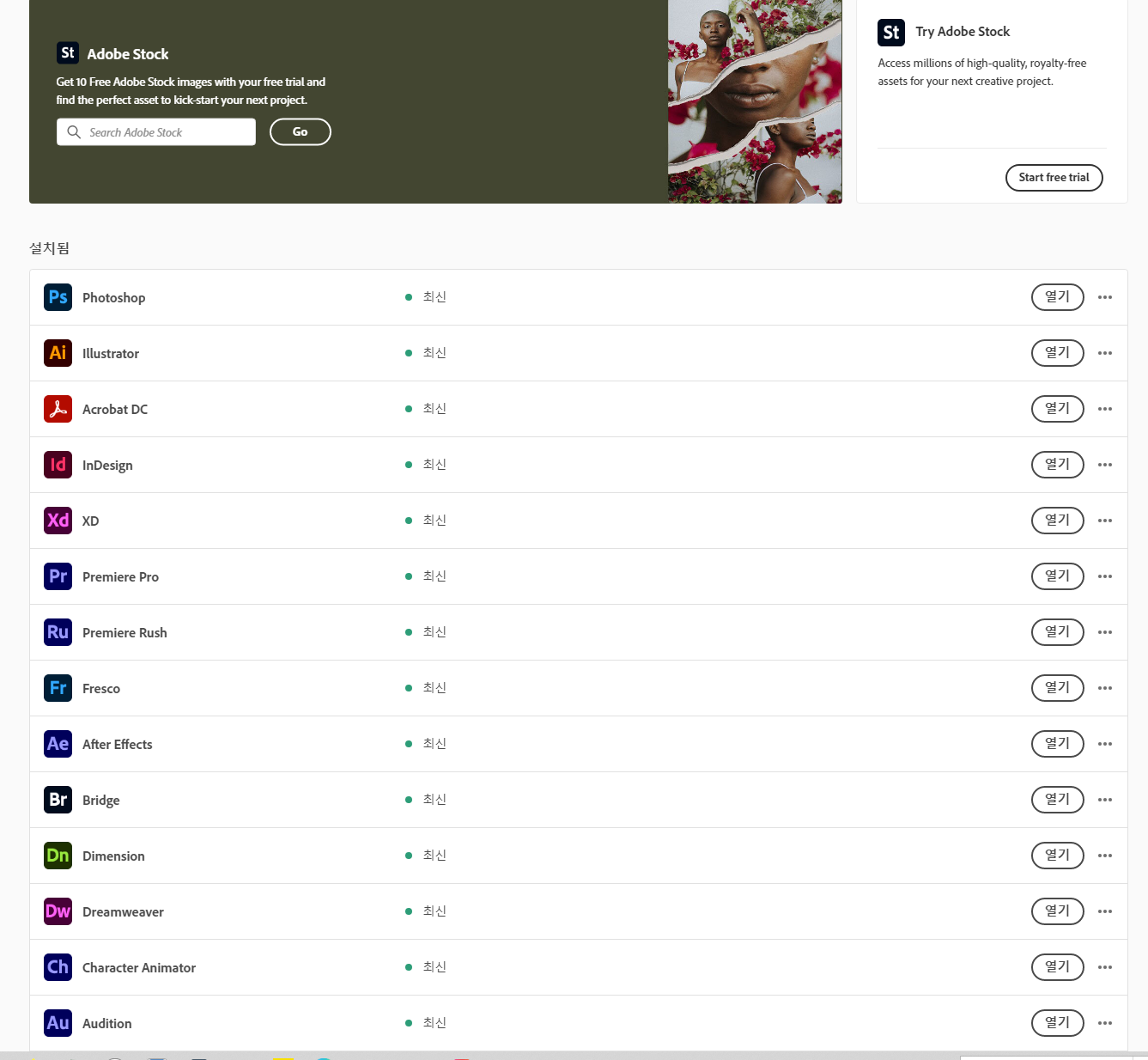
Task: Click the Stock icon in Try Adobe Stock card
Action: tap(891, 33)
